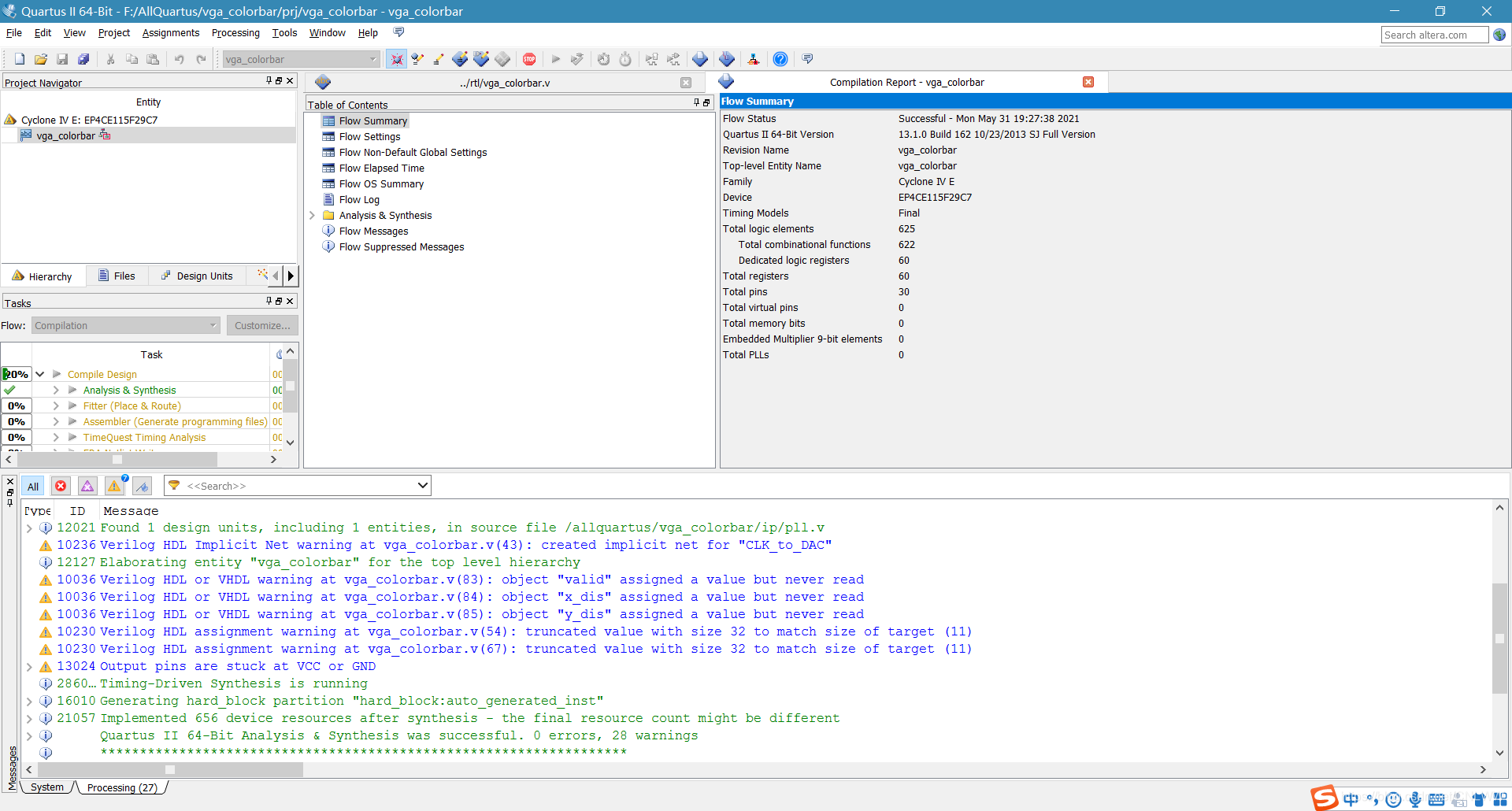Click the play-with-checkmark analysis toolbar icon

coord(577,59)
